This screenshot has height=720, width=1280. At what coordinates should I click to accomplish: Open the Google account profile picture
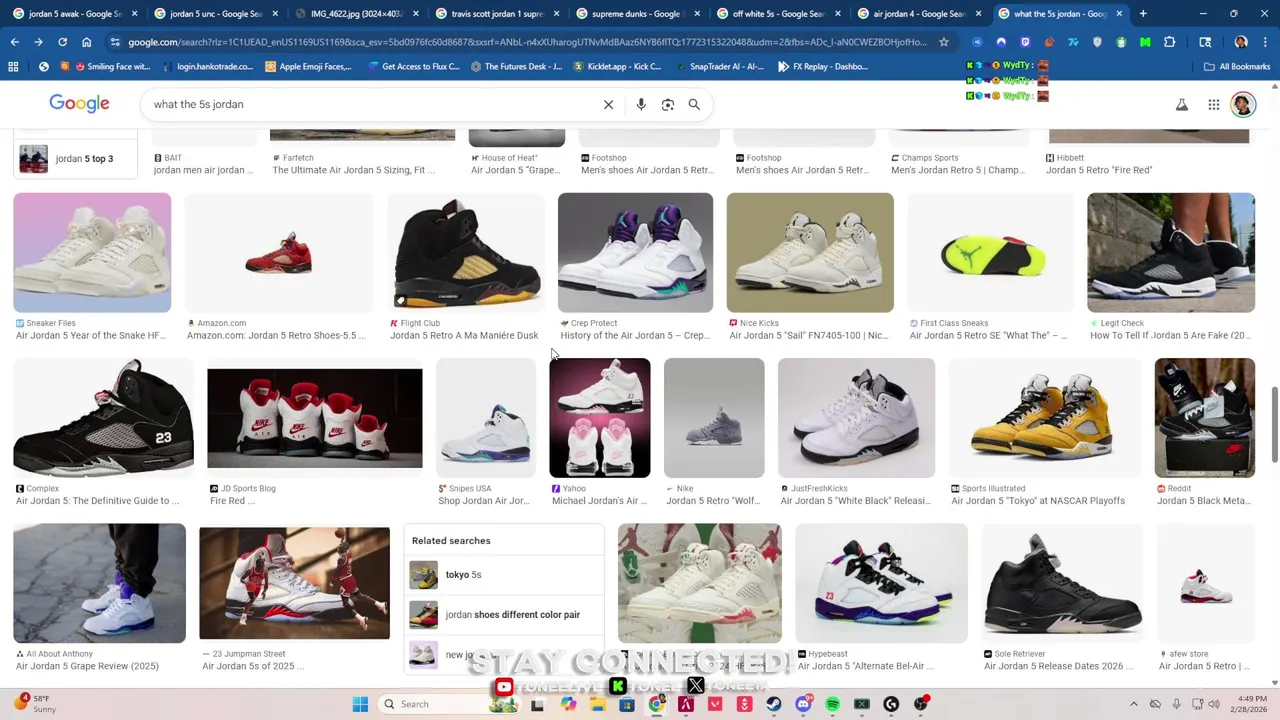click(1243, 104)
